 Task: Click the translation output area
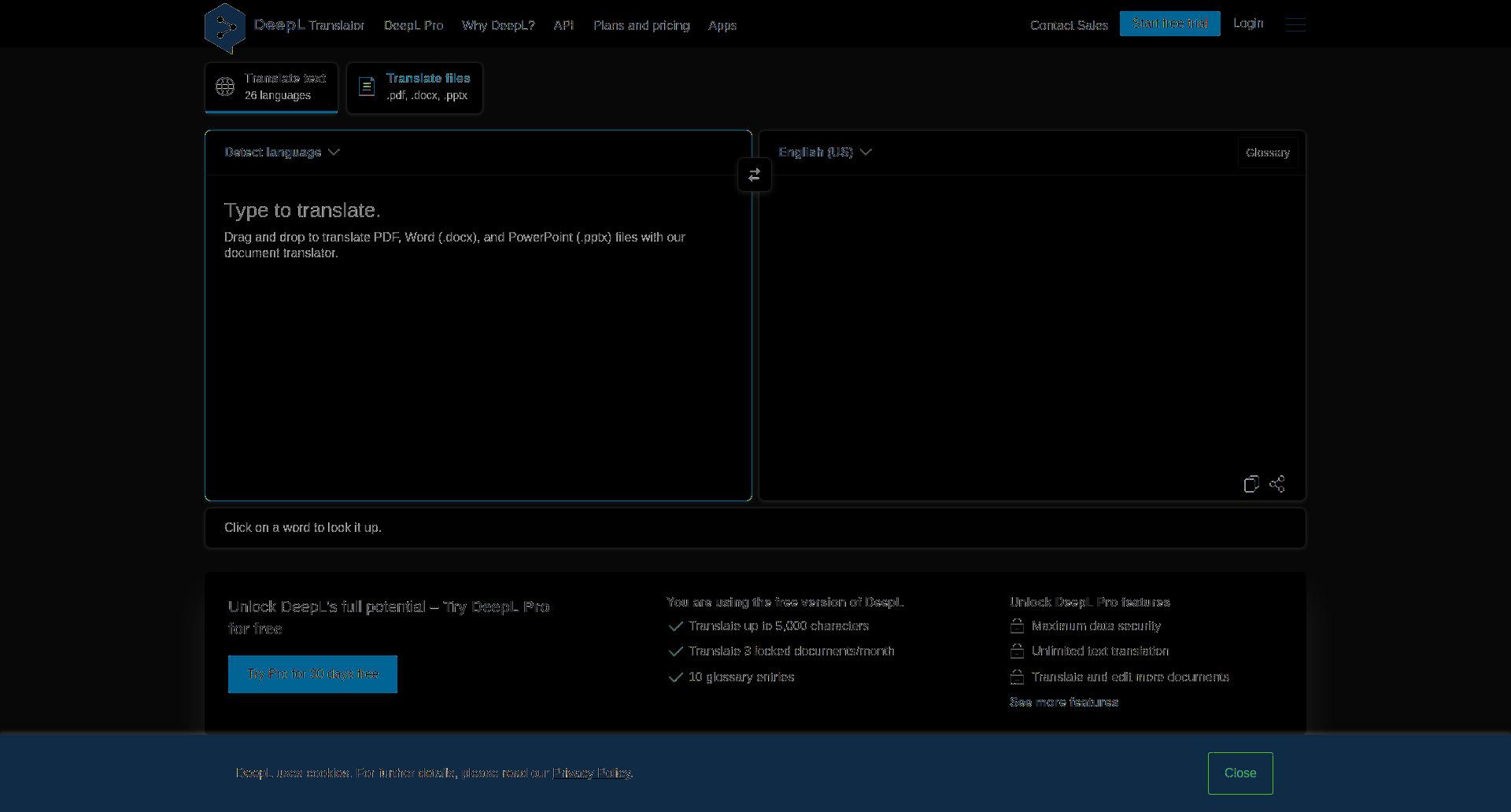coord(1033,323)
